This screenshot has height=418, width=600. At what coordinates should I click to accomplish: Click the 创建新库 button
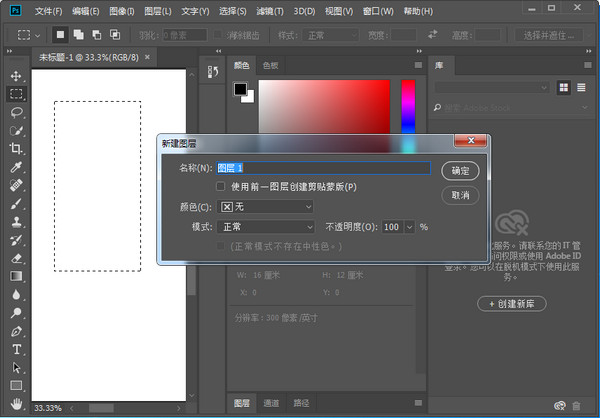(x=511, y=303)
